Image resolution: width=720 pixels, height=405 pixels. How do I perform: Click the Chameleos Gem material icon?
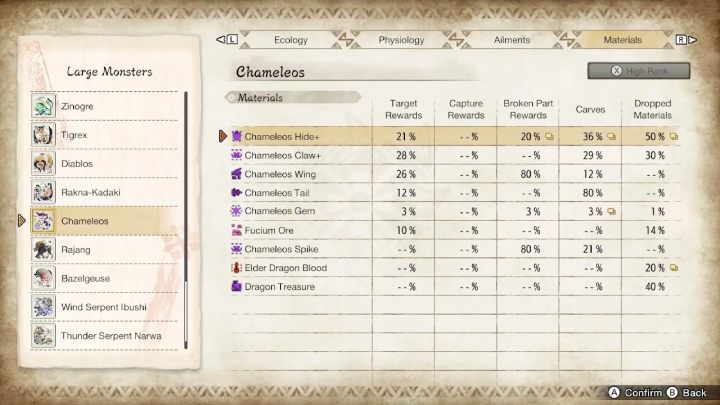pos(236,211)
